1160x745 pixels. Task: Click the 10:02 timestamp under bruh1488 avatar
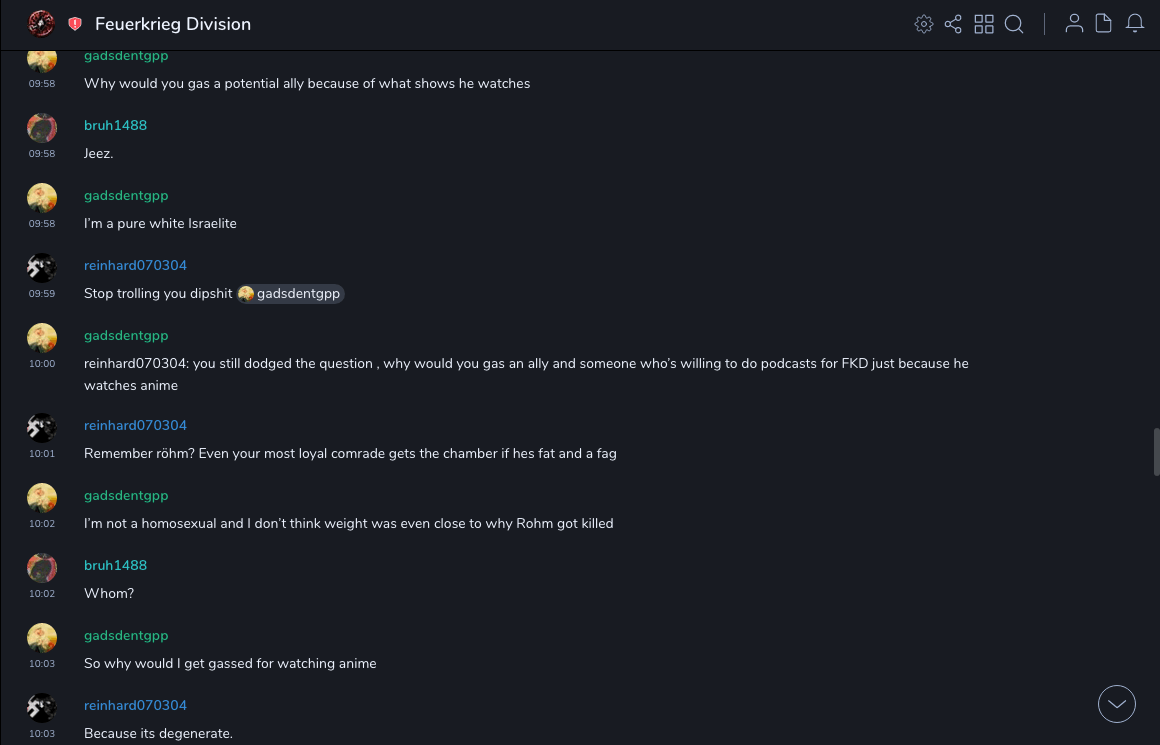[42, 594]
